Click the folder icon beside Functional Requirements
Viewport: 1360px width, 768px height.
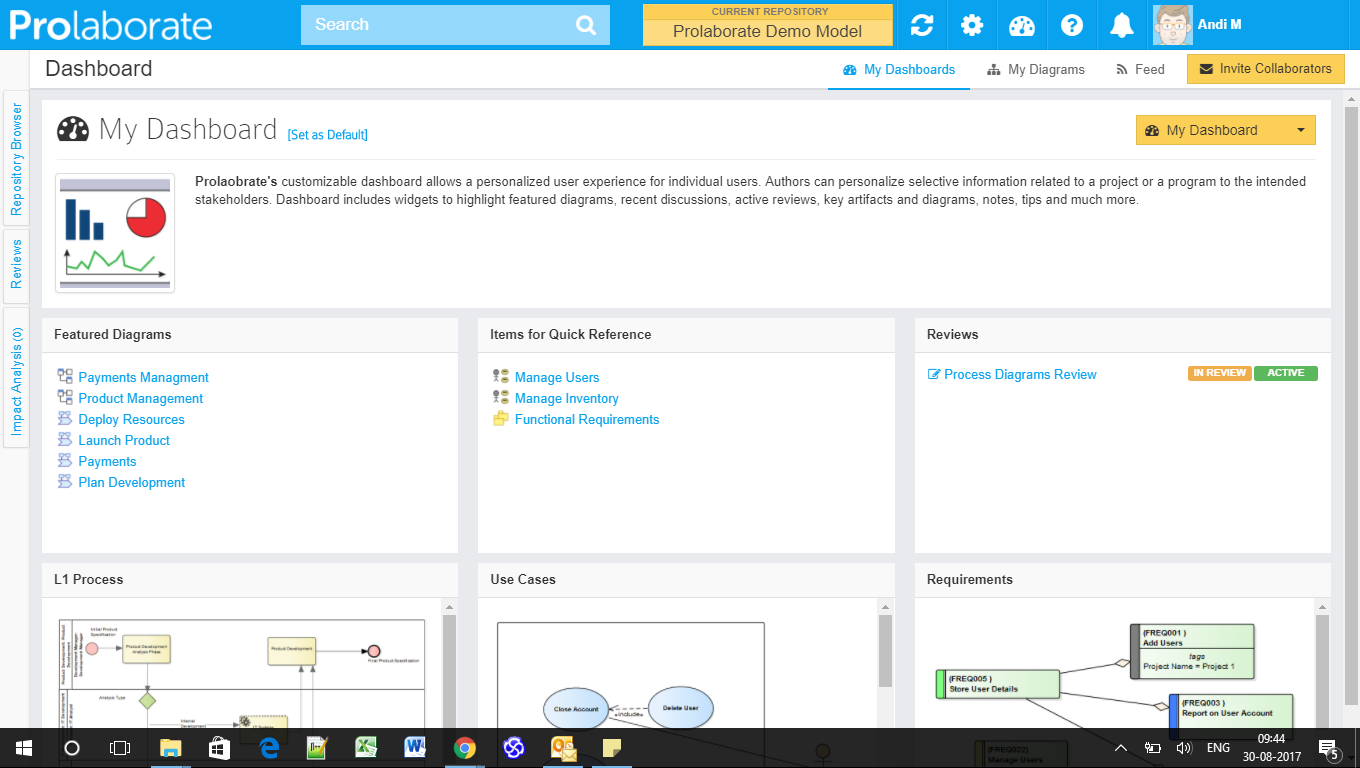(x=501, y=419)
